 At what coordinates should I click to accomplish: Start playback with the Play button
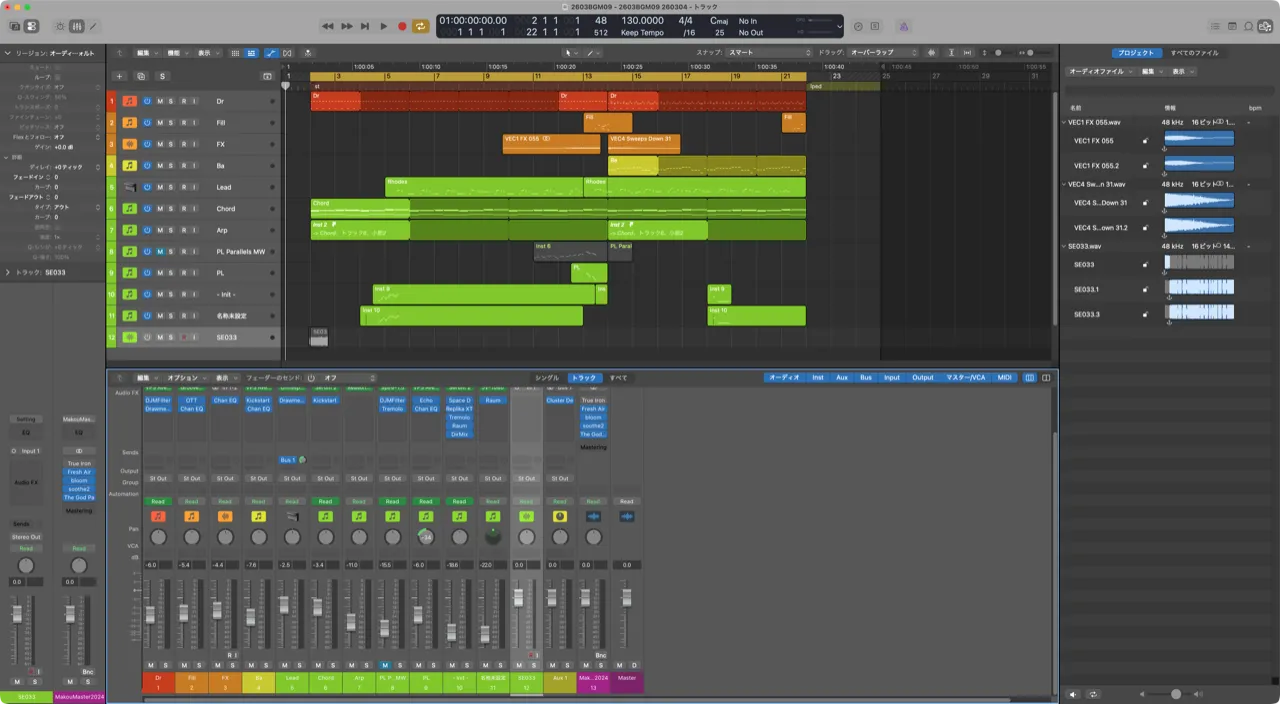[x=383, y=26]
